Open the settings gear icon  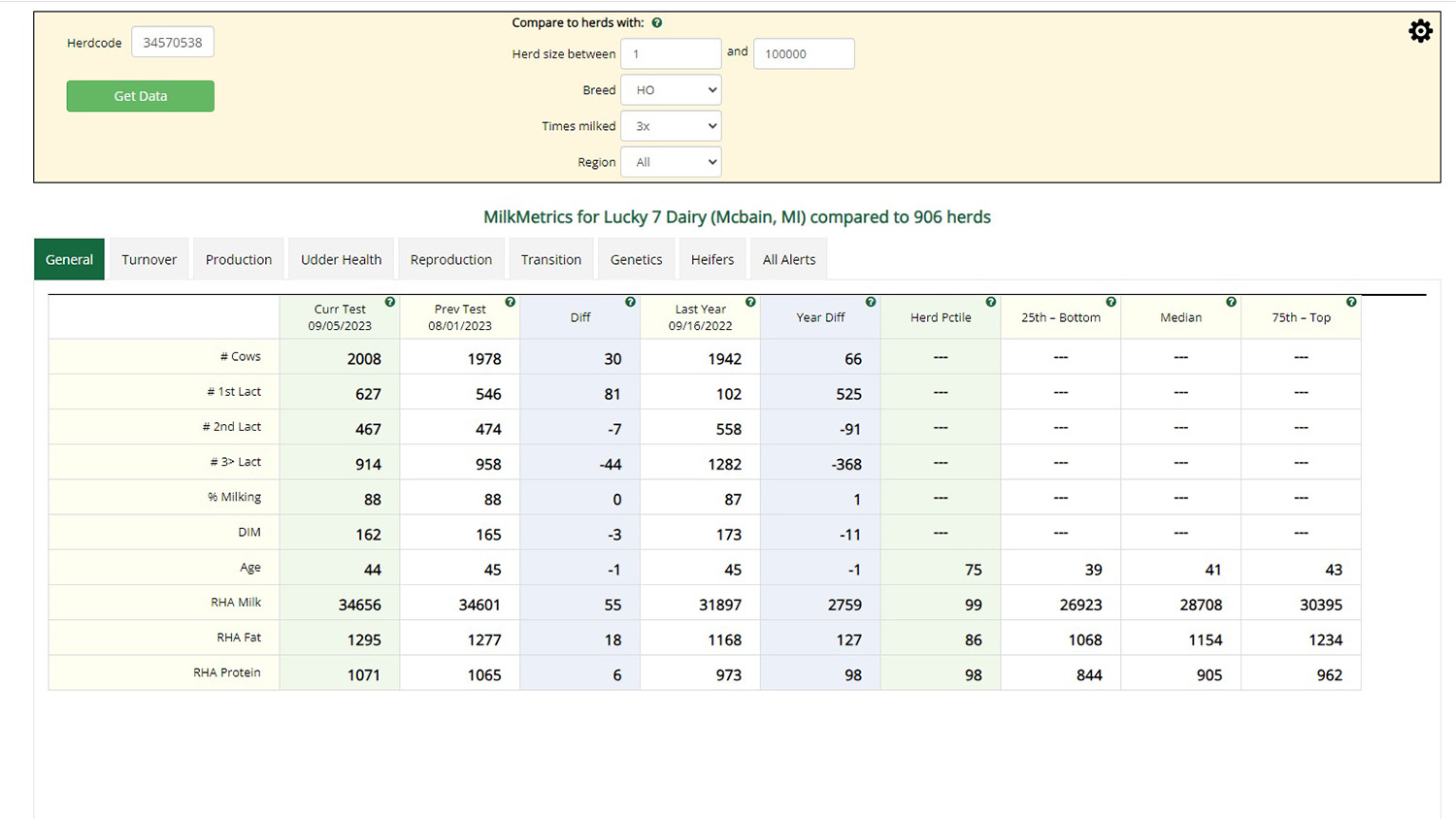(1420, 31)
